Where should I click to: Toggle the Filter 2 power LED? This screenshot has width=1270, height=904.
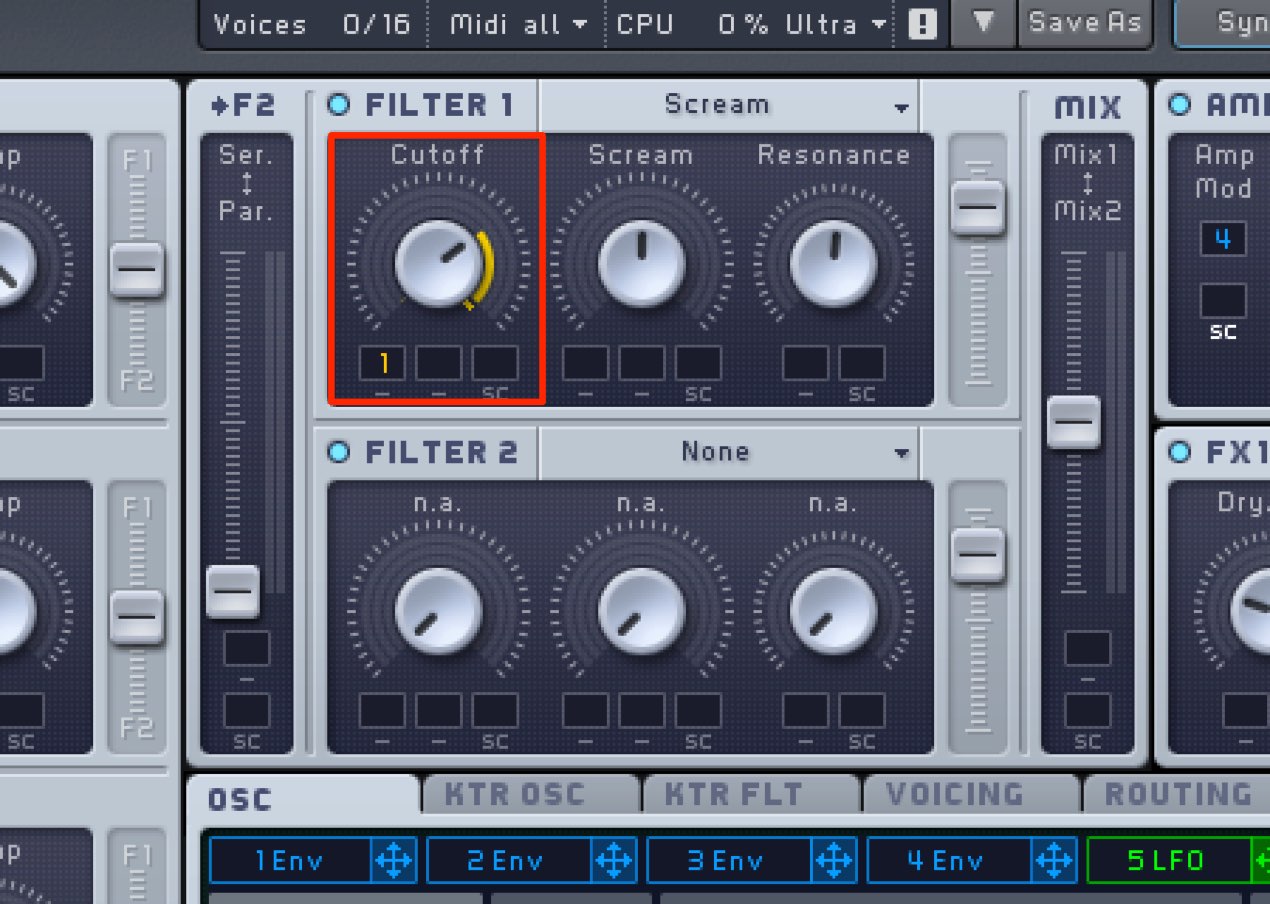click(x=339, y=452)
